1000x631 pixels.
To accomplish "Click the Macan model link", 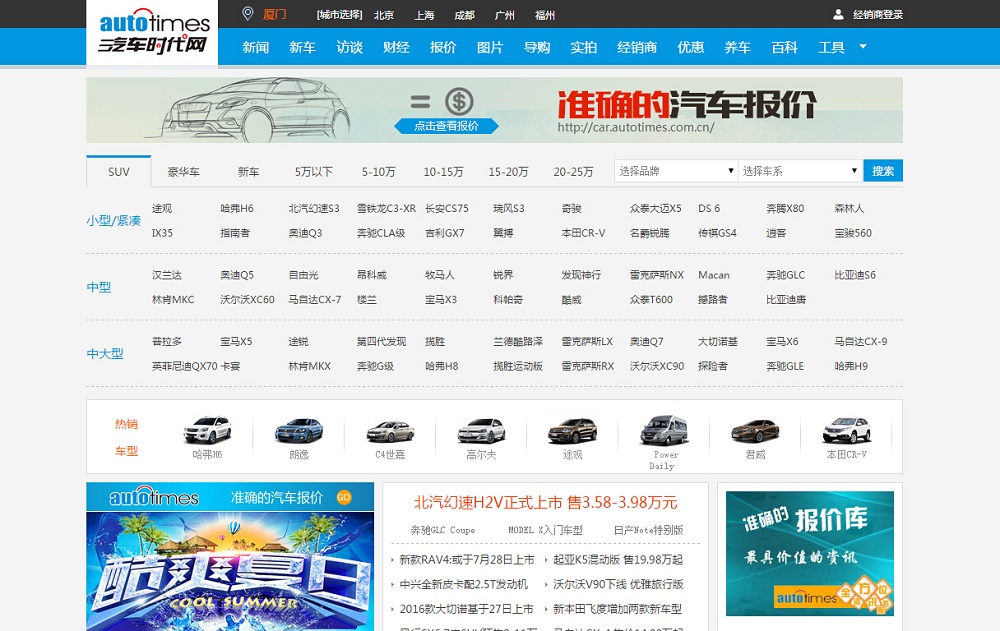I will click(714, 275).
